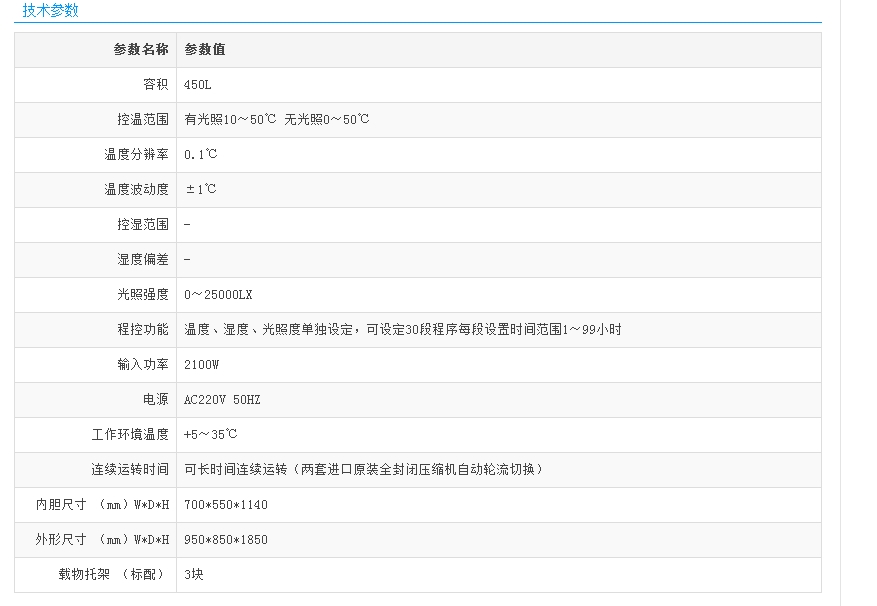
Task: Select the 450L volume value
Action: pyautogui.click(x=198, y=85)
